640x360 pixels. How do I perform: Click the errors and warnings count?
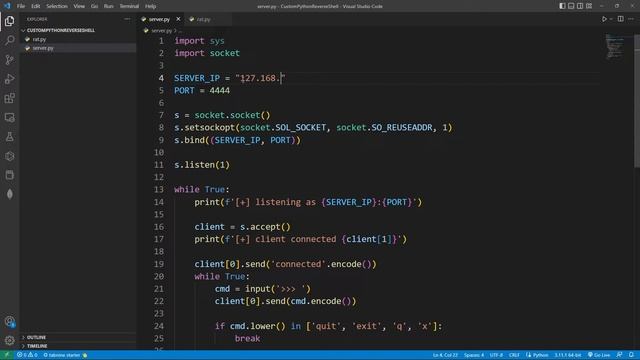coord(27,355)
